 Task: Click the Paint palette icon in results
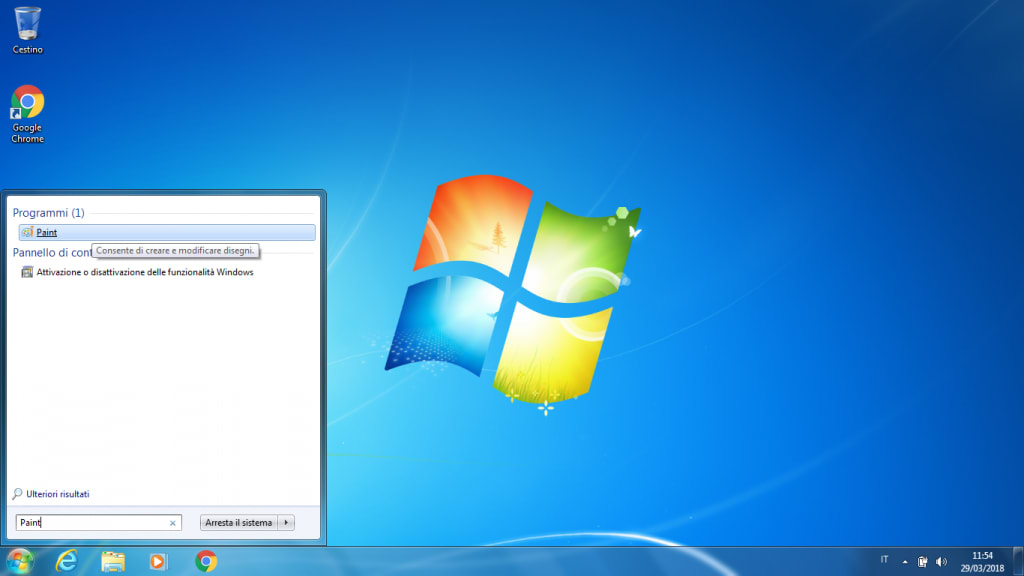(27, 232)
